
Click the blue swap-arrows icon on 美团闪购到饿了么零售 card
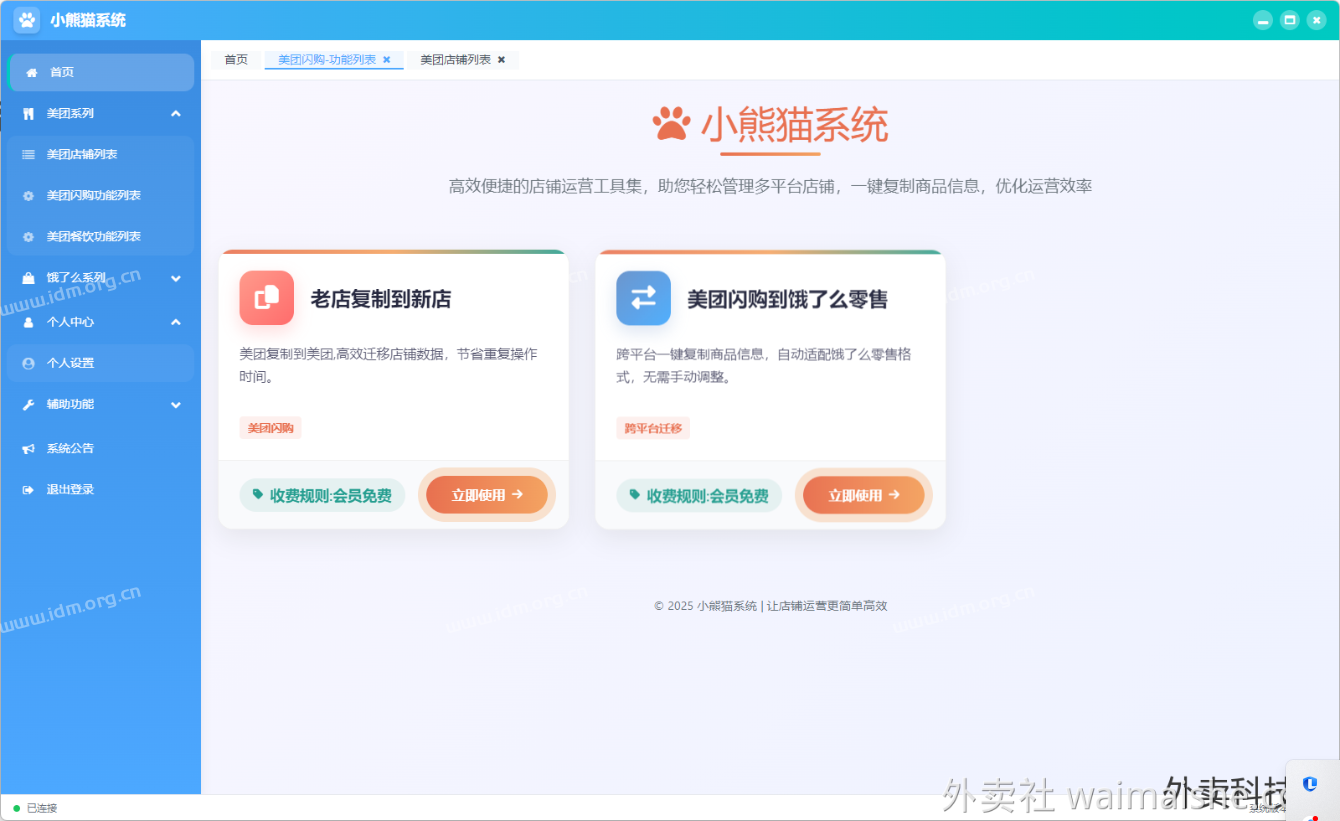click(644, 298)
